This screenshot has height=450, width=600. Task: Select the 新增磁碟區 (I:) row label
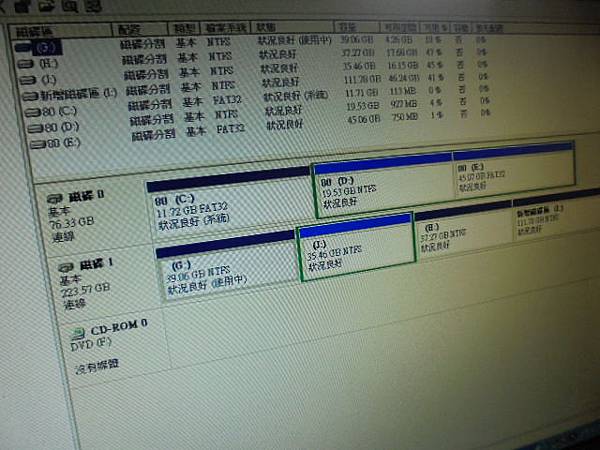(x=79, y=94)
